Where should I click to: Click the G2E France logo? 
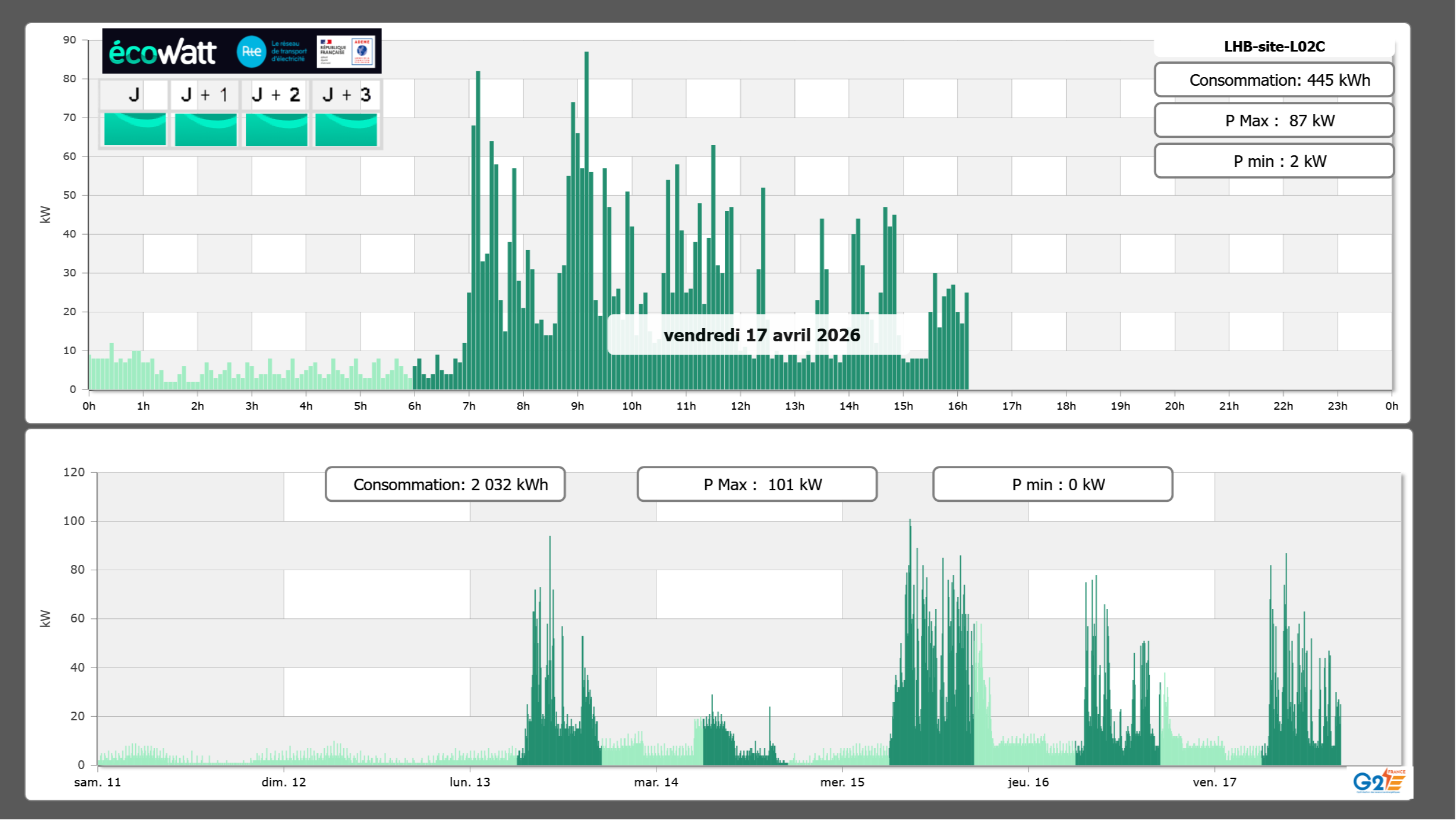coord(1379,781)
